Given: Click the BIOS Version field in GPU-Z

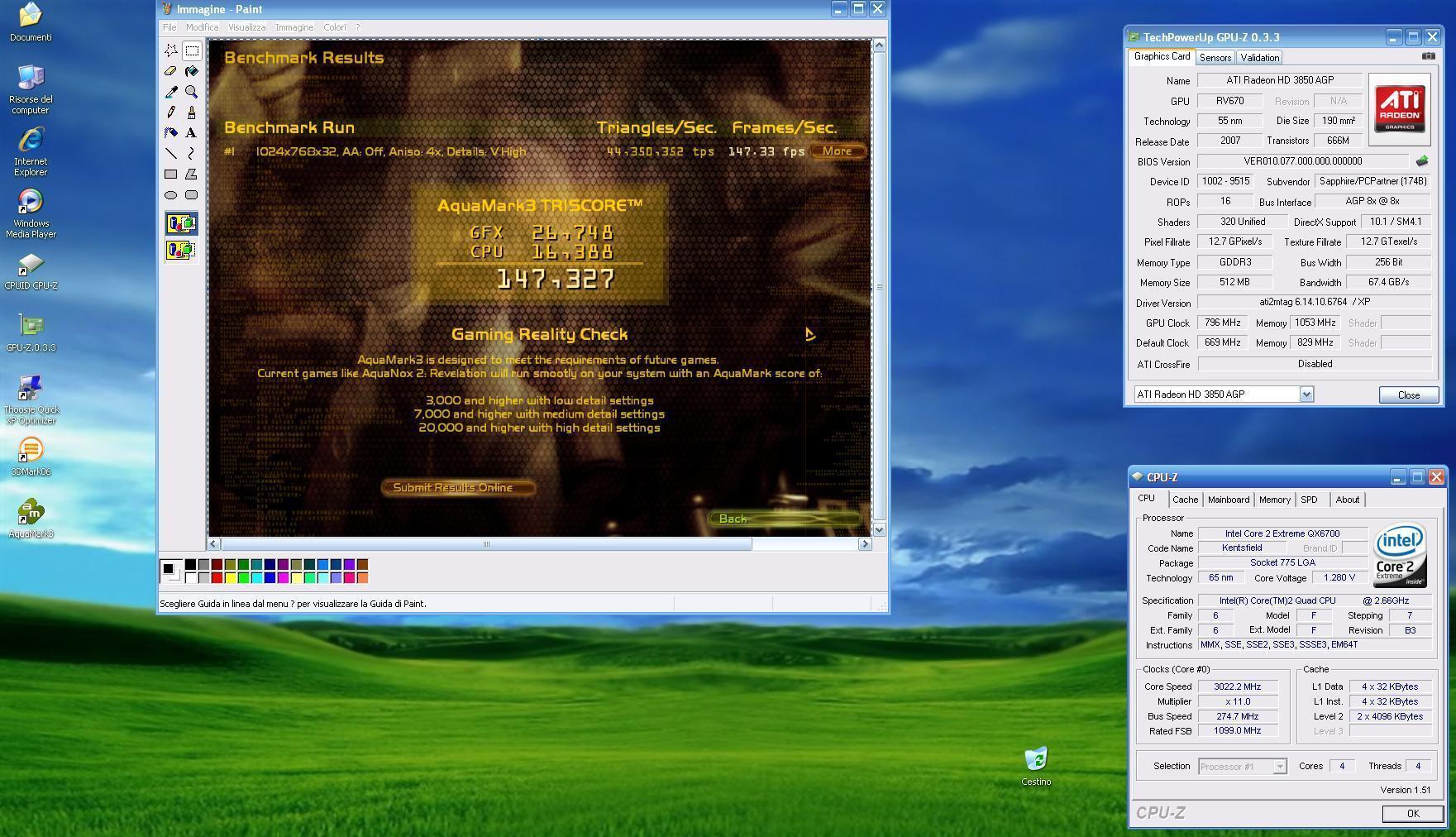Looking at the screenshot, I should tap(1303, 161).
